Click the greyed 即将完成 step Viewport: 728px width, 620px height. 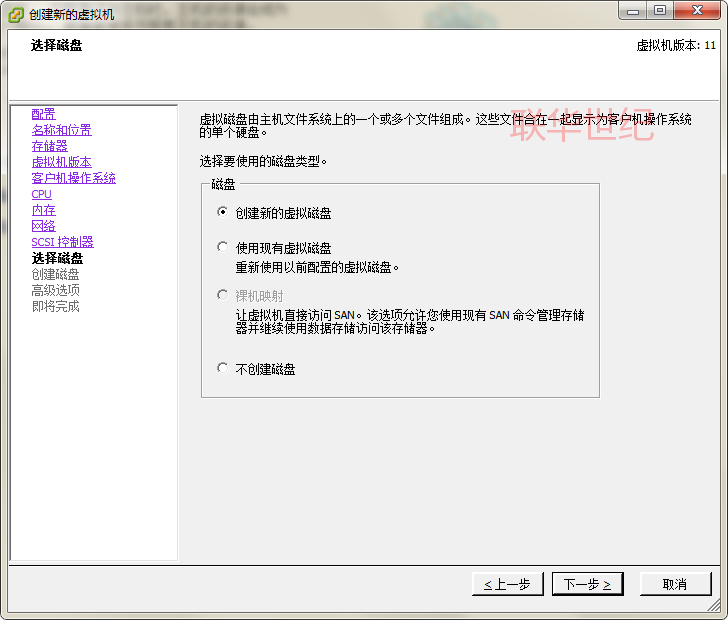point(55,306)
